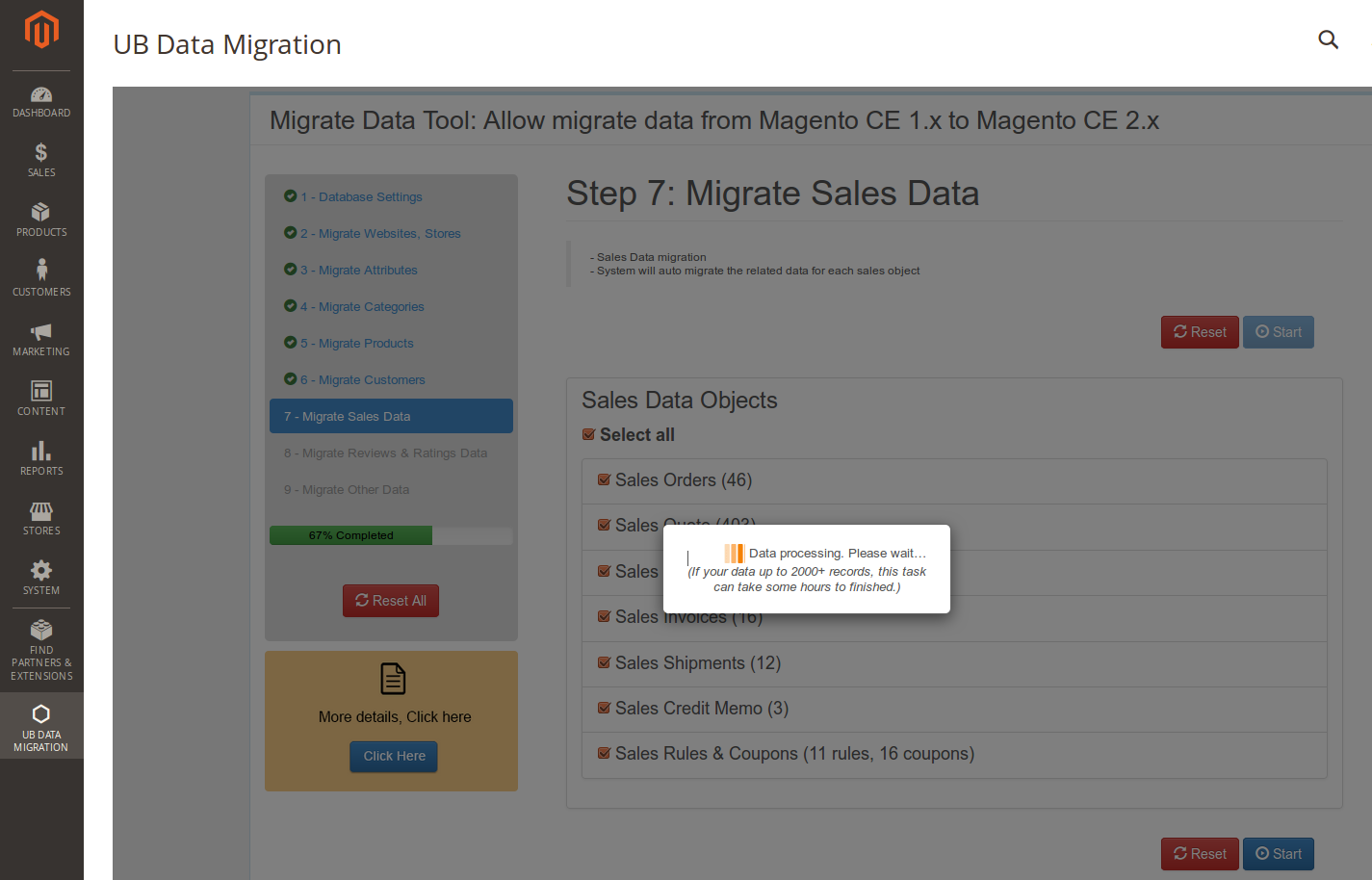The width and height of the screenshot is (1372, 880).
Task: Toggle the checkbox above Sales Invoices row
Action: click(604, 572)
